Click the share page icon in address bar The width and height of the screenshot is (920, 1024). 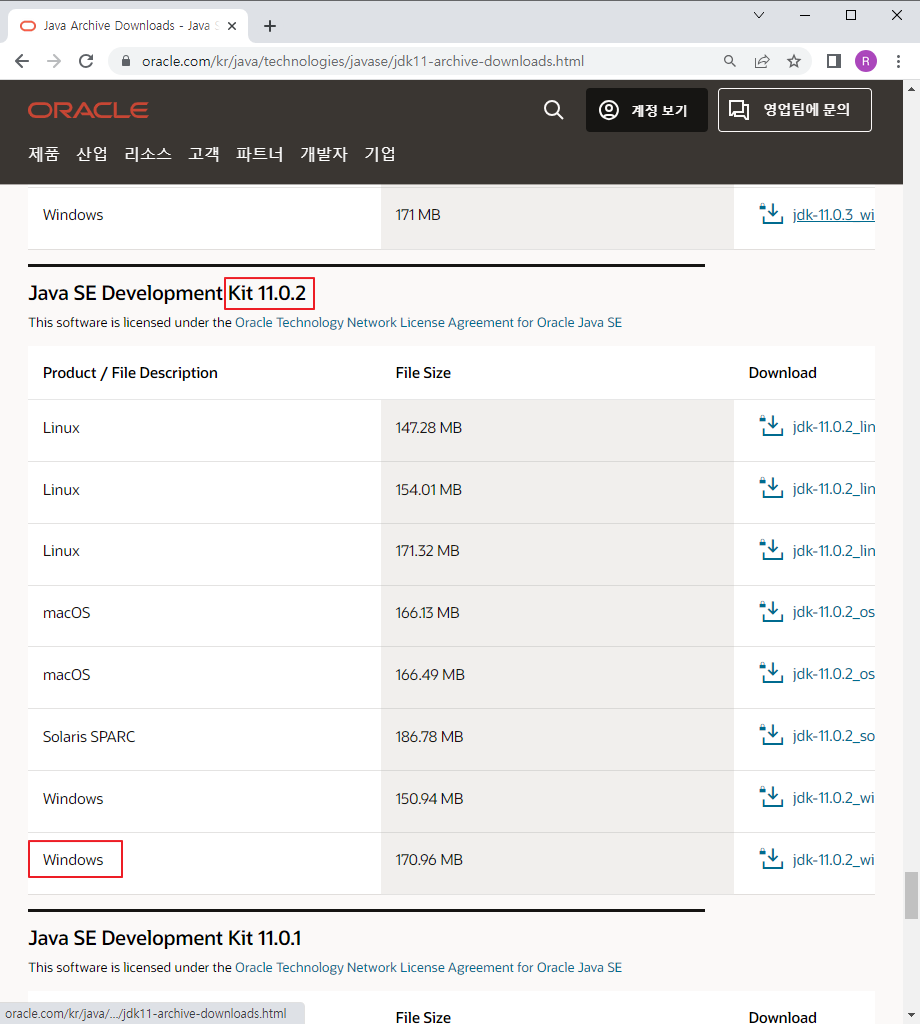click(762, 61)
